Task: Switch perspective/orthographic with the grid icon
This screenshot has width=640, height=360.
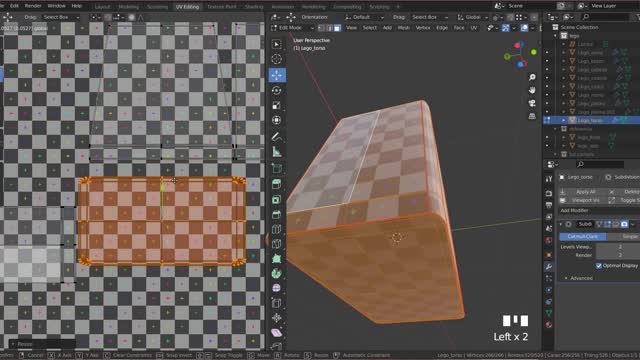Action: click(532, 116)
